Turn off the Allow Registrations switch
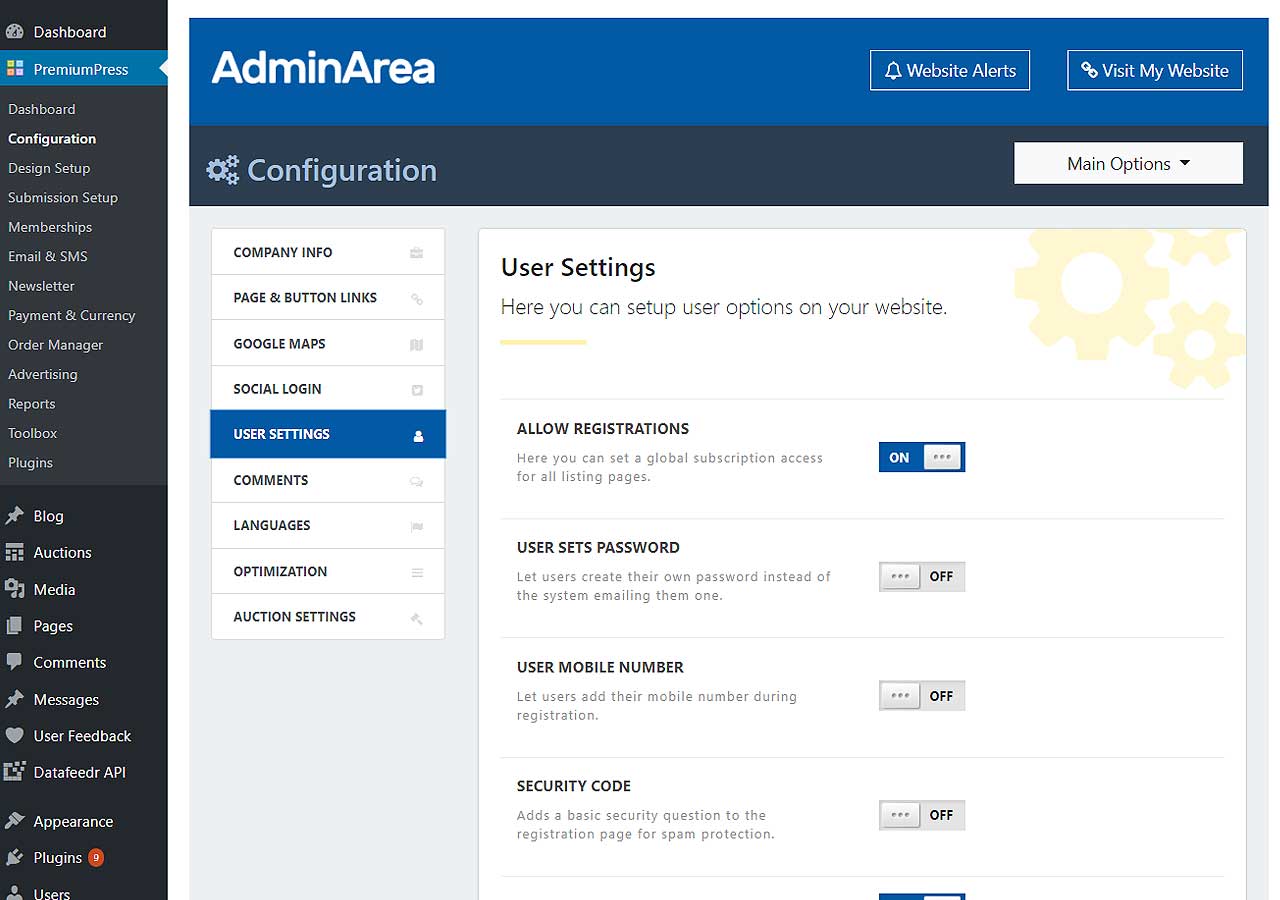Viewport: 1280px width, 900px height. (x=921, y=457)
